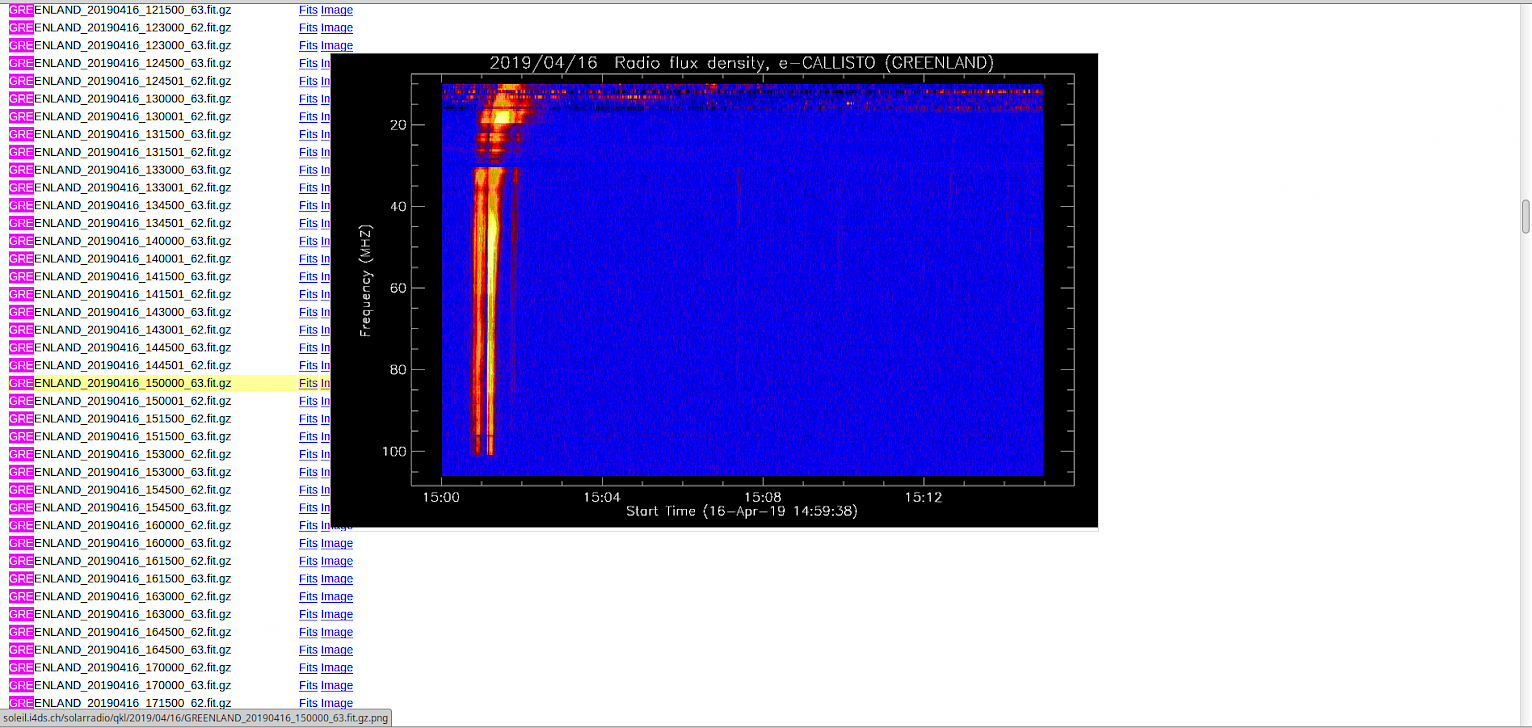Click the vertical page scrollbar thumb
This screenshot has width=1532, height=728.
click(x=1525, y=216)
